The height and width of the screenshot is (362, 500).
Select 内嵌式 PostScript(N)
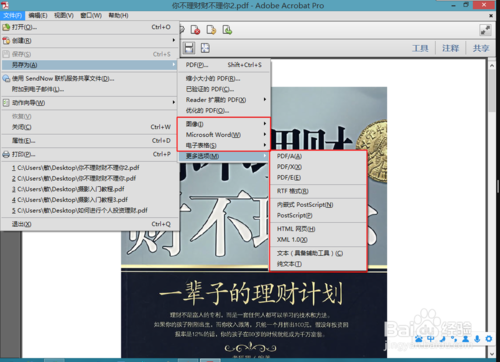click(x=318, y=205)
